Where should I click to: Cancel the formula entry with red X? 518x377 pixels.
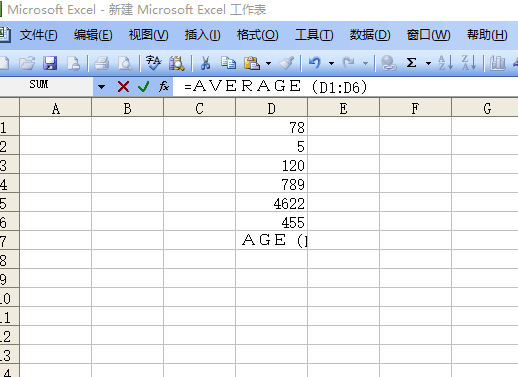click(x=123, y=87)
